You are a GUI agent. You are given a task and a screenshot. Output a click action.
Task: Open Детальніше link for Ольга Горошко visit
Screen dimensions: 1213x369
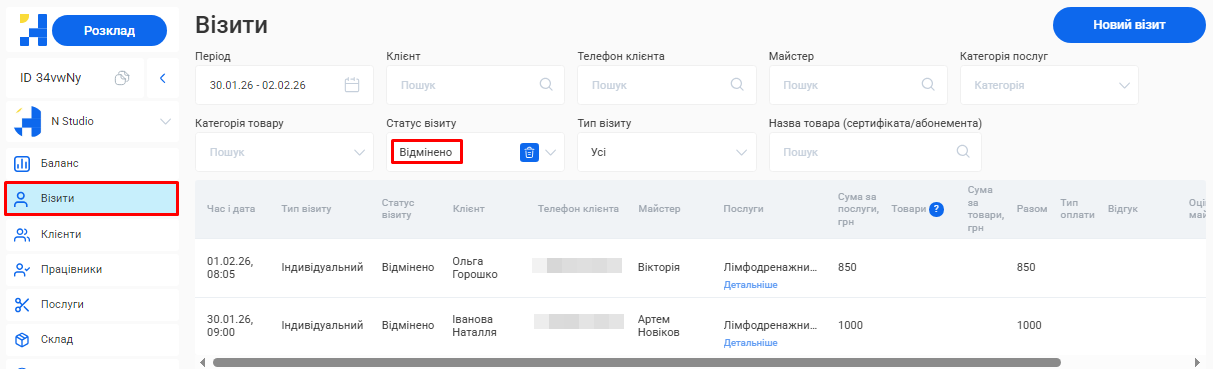[750, 285]
